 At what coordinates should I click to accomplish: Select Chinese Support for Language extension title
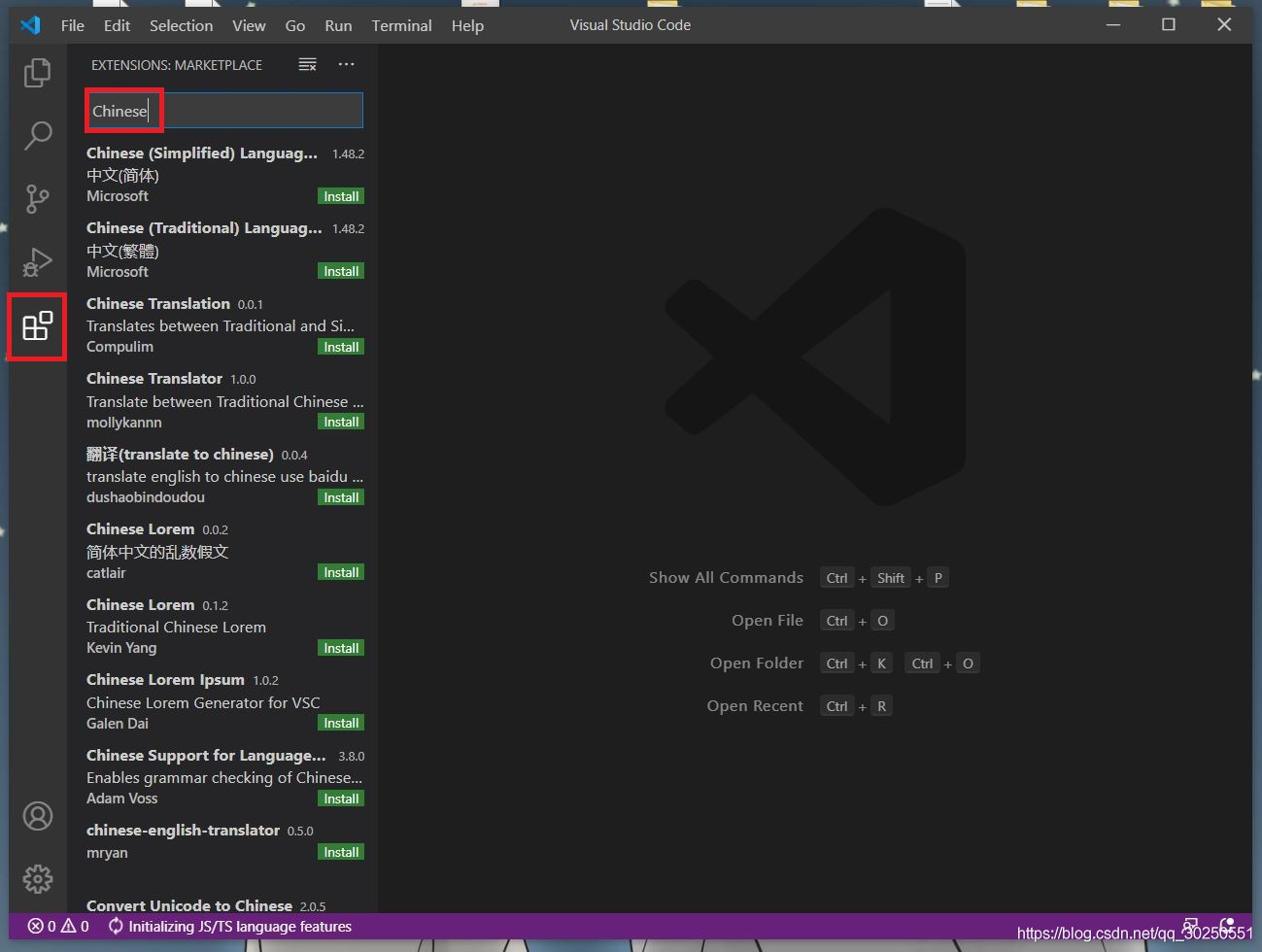(206, 756)
